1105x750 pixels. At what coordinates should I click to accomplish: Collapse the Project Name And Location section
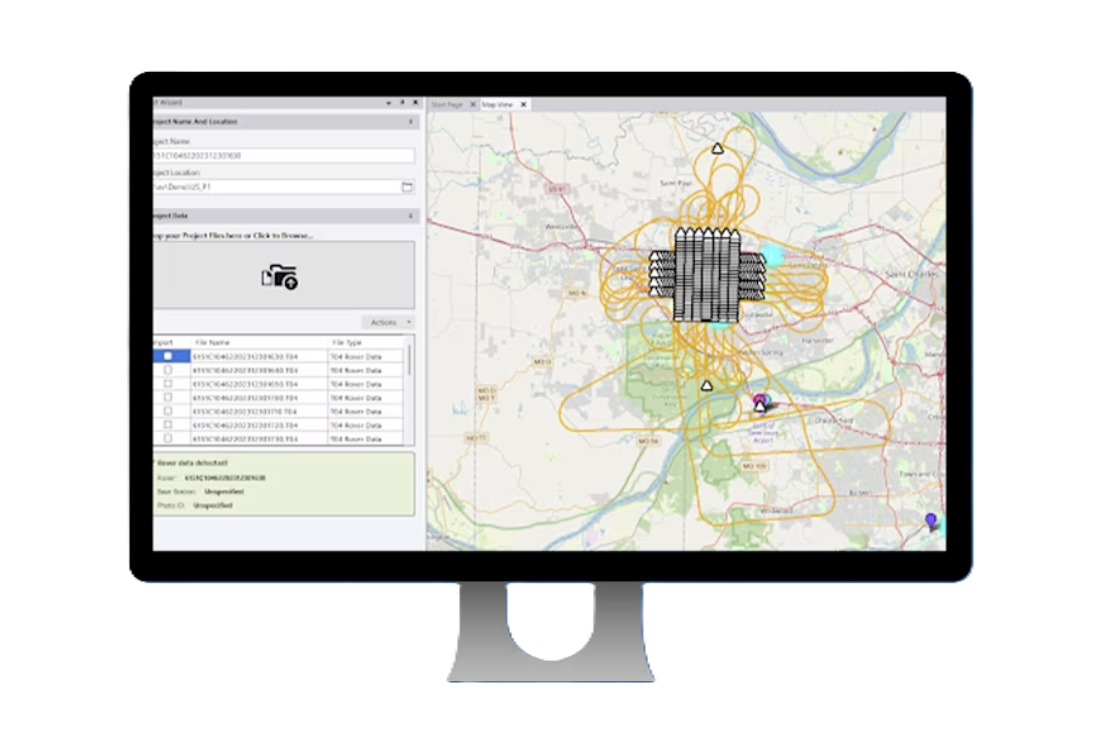tap(410, 122)
